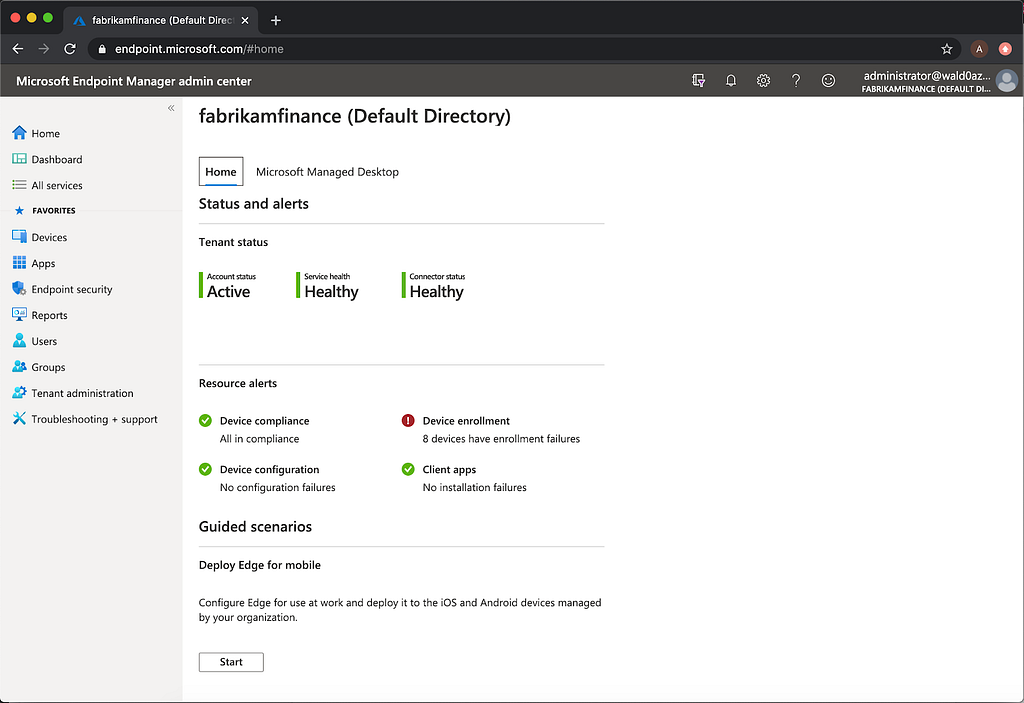
Task: Go back in browser history
Action: click(x=18, y=49)
